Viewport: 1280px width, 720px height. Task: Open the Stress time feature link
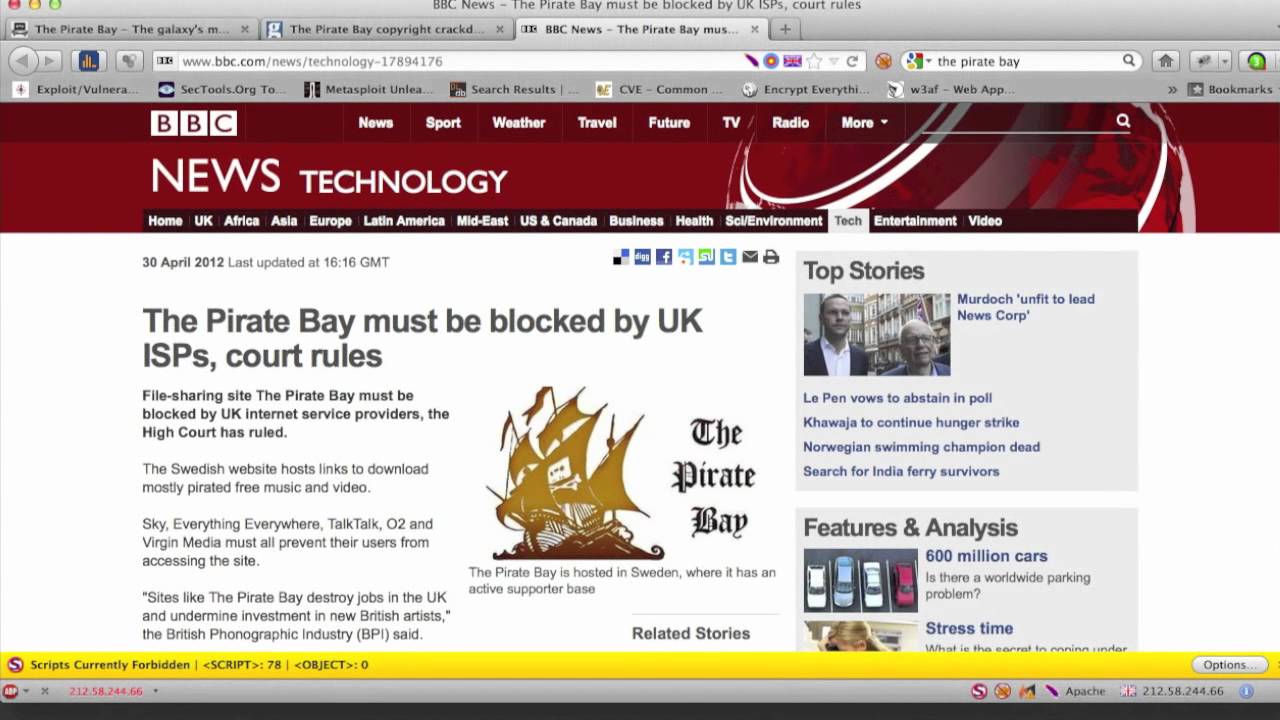point(969,628)
